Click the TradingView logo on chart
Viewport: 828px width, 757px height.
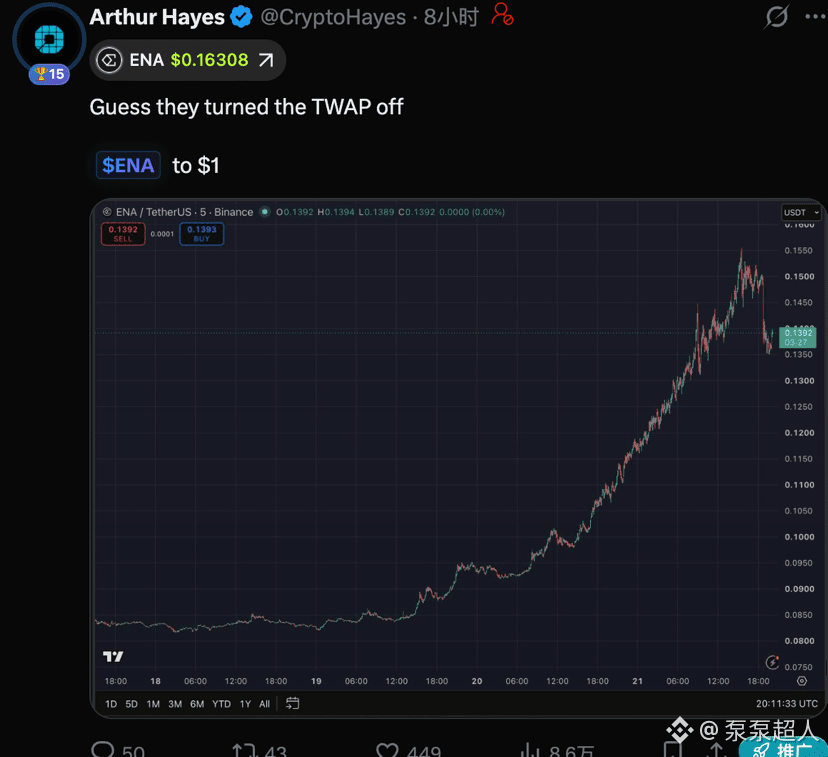112,656
